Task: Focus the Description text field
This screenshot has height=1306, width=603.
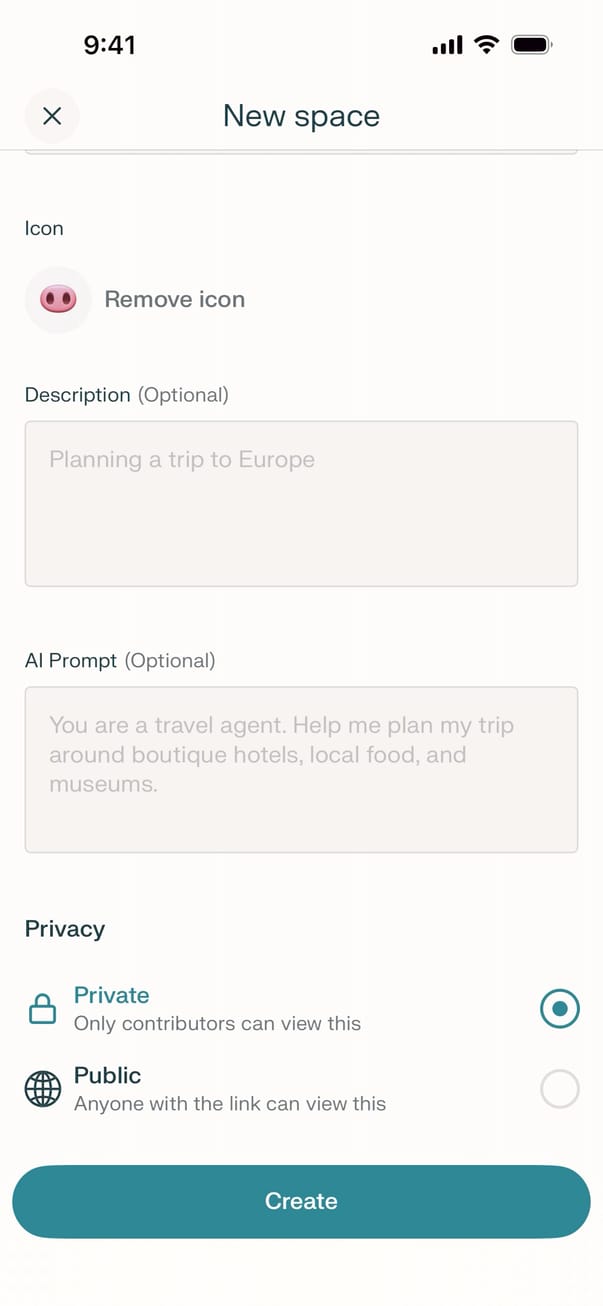Action: coord(301,503)
